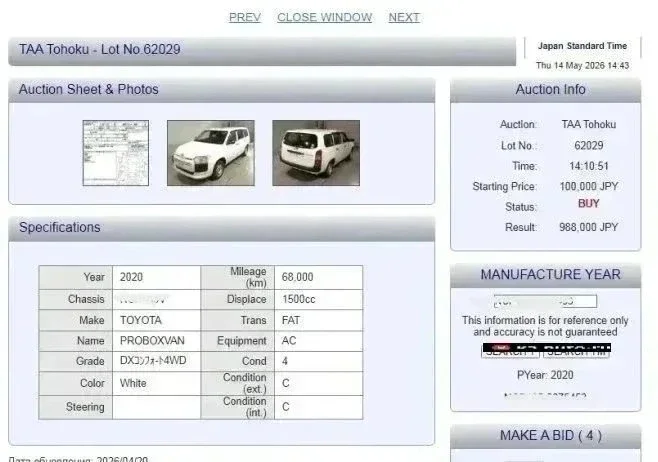This screenshot has width=658, height=462.
Task: Select the Color value White
Action: 156,383
